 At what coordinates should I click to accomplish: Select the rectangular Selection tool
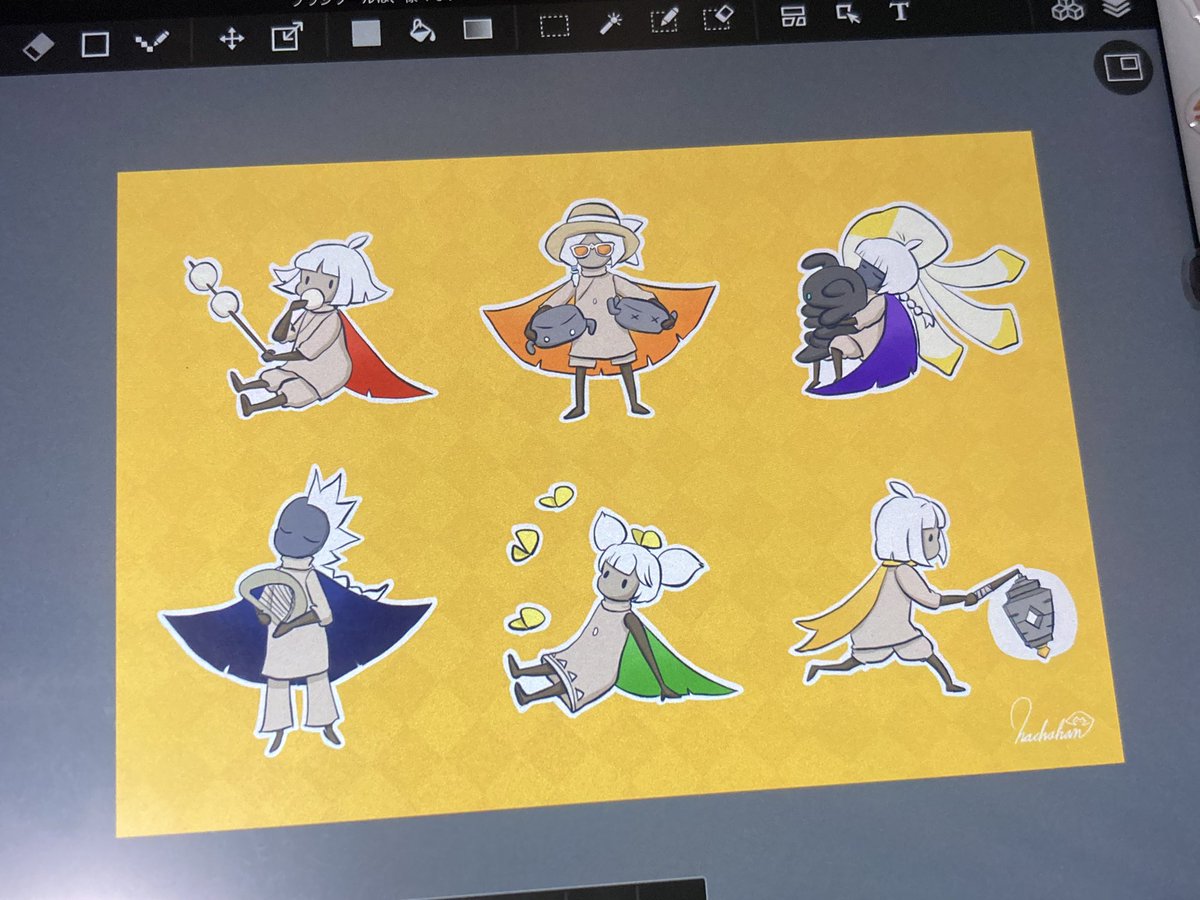[554, 25]
